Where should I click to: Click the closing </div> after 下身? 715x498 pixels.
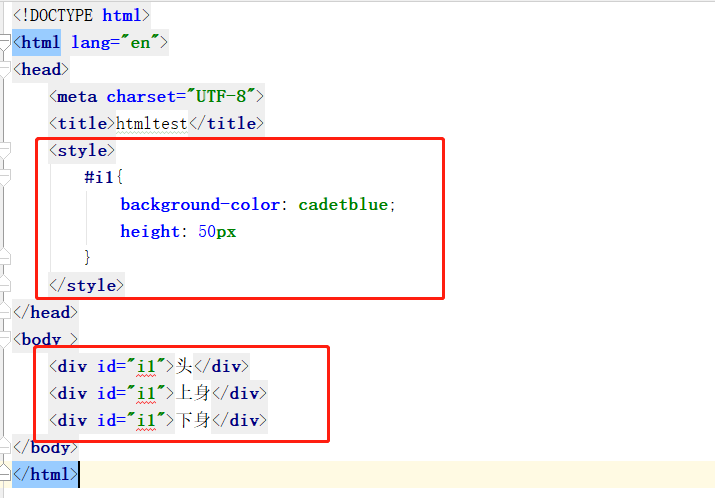coord(239,420)
